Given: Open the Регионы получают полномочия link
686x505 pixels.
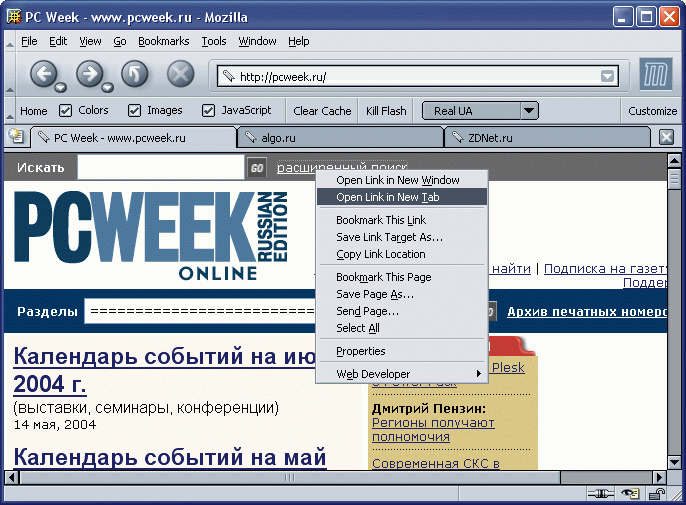Looking at the screenshot, I should (433, 430).
